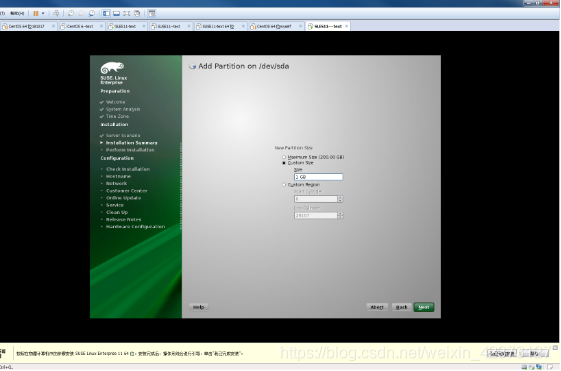Click the Time Zone step in sidebar

tap(117, 116)
